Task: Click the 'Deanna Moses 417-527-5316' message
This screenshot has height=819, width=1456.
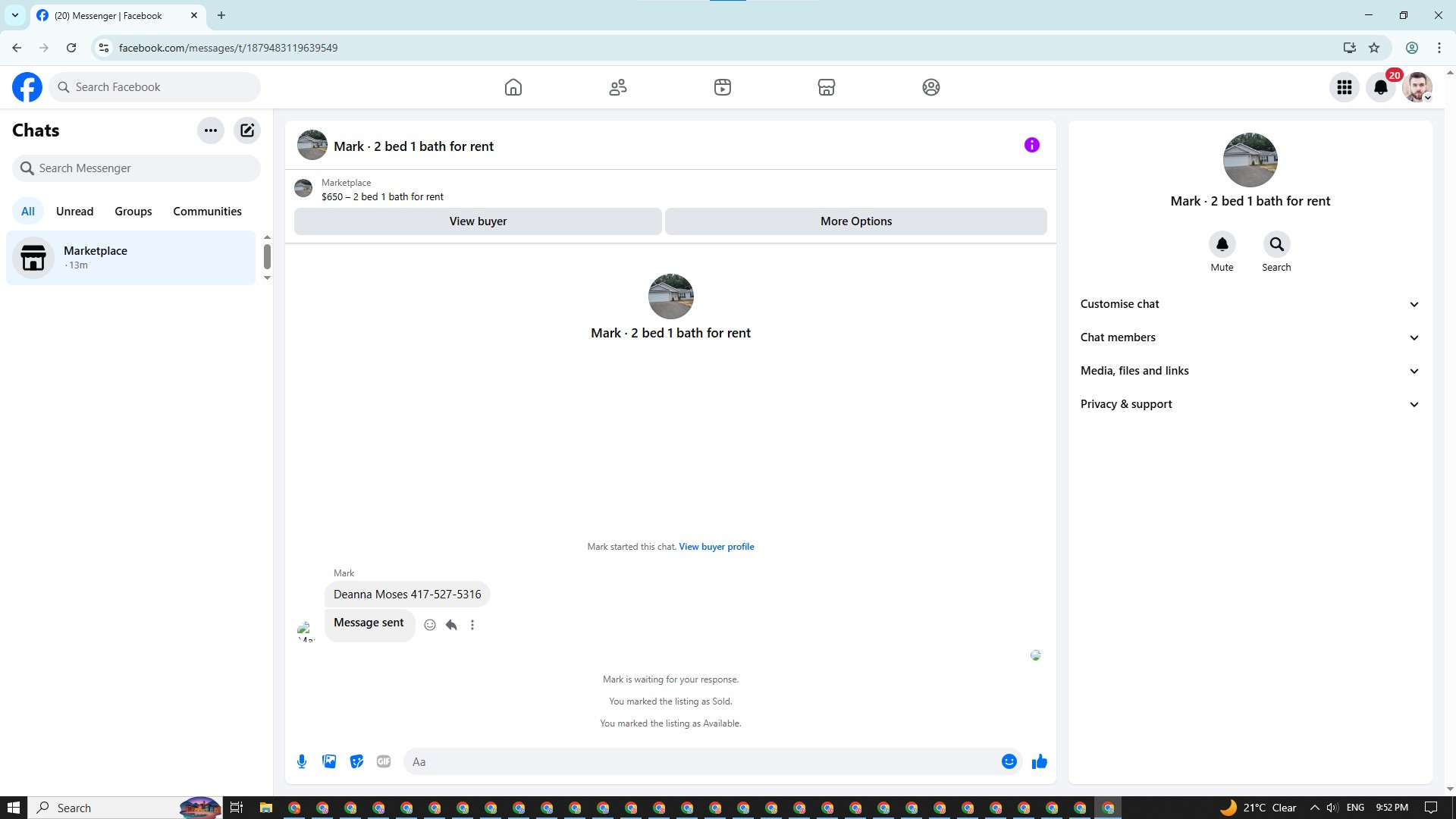Action: pos(407,595)
